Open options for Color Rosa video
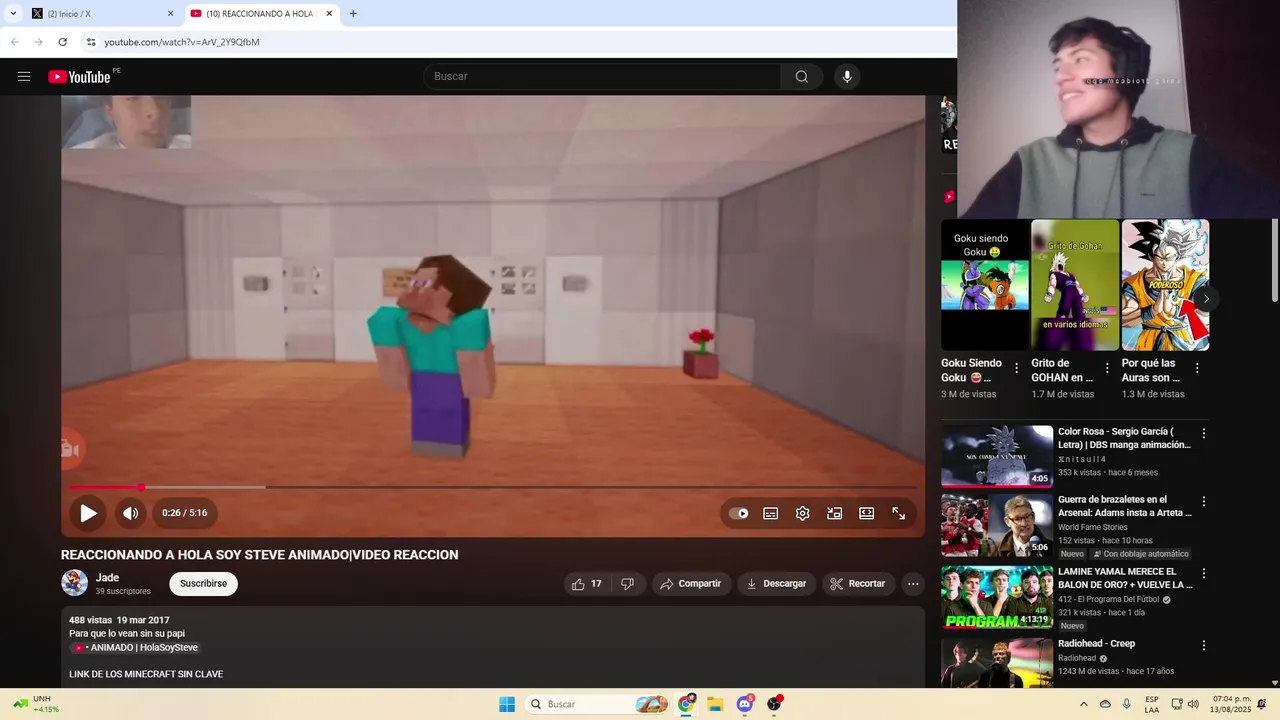This screenshot has width=1280, height=720. (1204, 434)
